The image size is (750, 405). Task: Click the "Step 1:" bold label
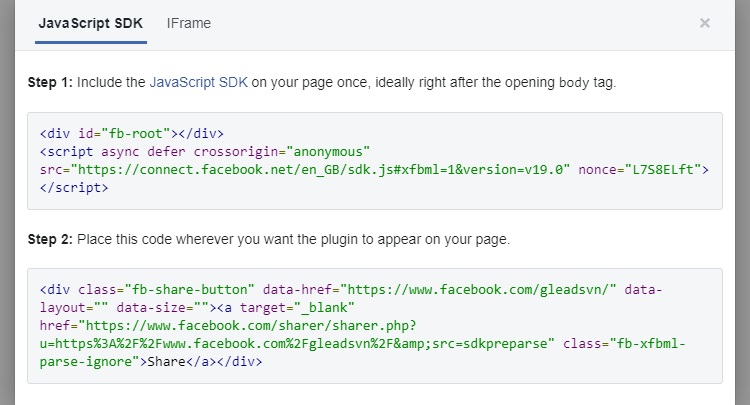48,82
